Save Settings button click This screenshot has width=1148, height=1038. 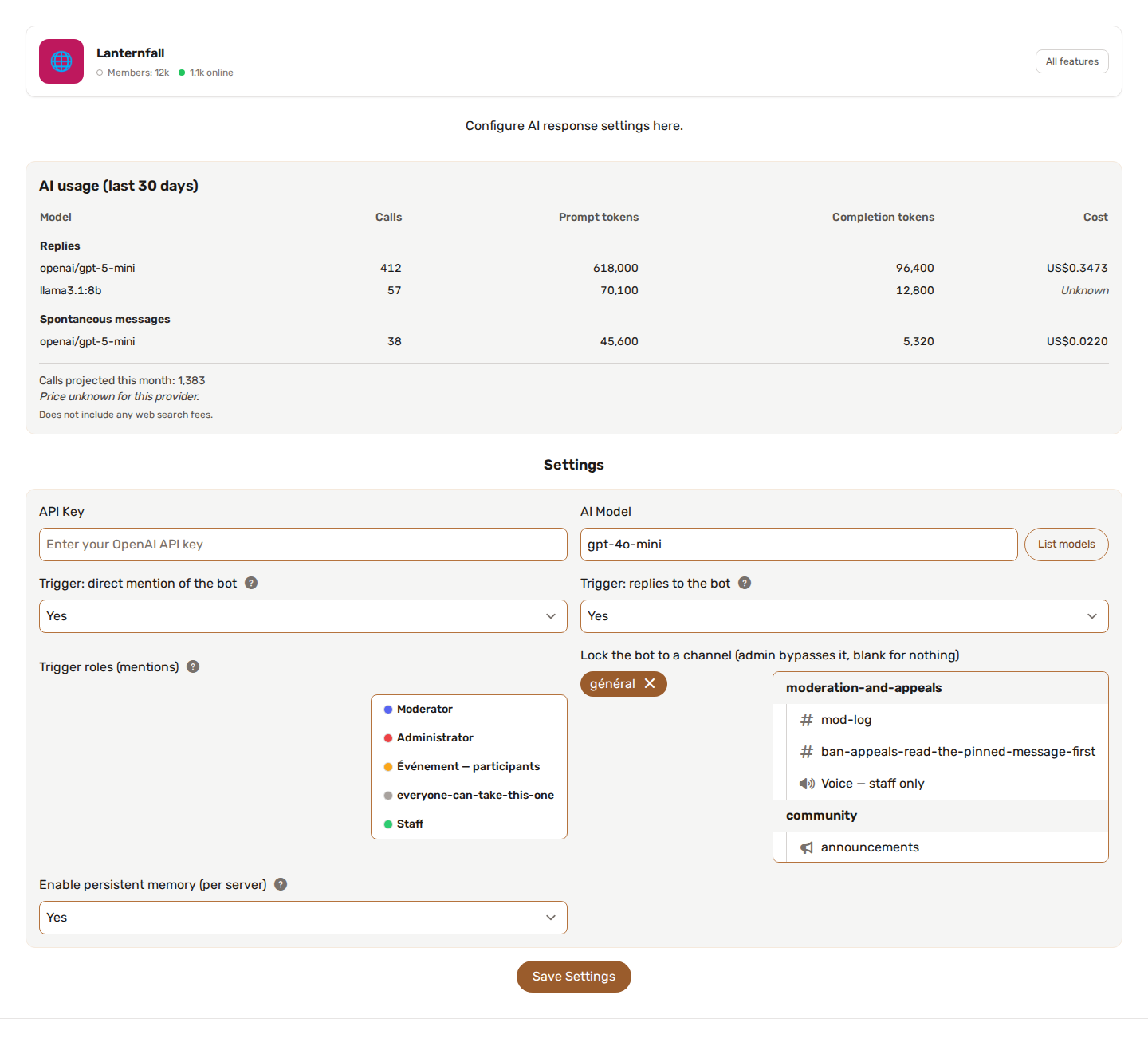click(574, 977)
